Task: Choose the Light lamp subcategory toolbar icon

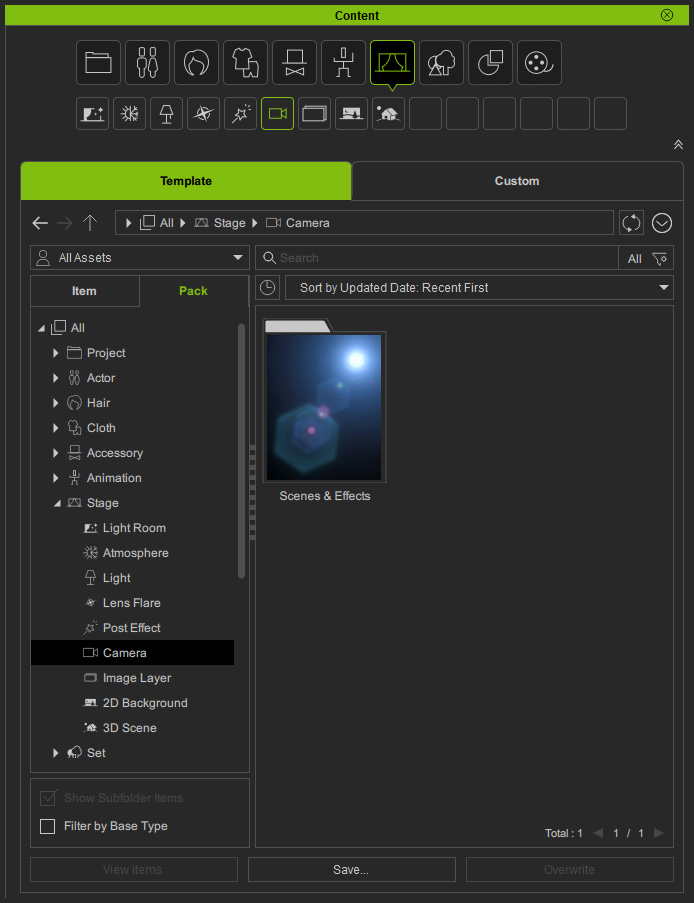Action: [x=166, y=113]
